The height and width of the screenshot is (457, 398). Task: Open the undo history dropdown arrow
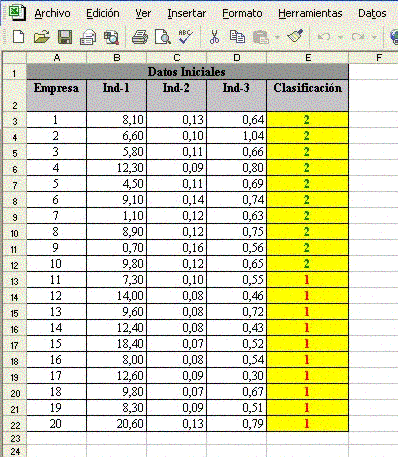click(340, 37)
